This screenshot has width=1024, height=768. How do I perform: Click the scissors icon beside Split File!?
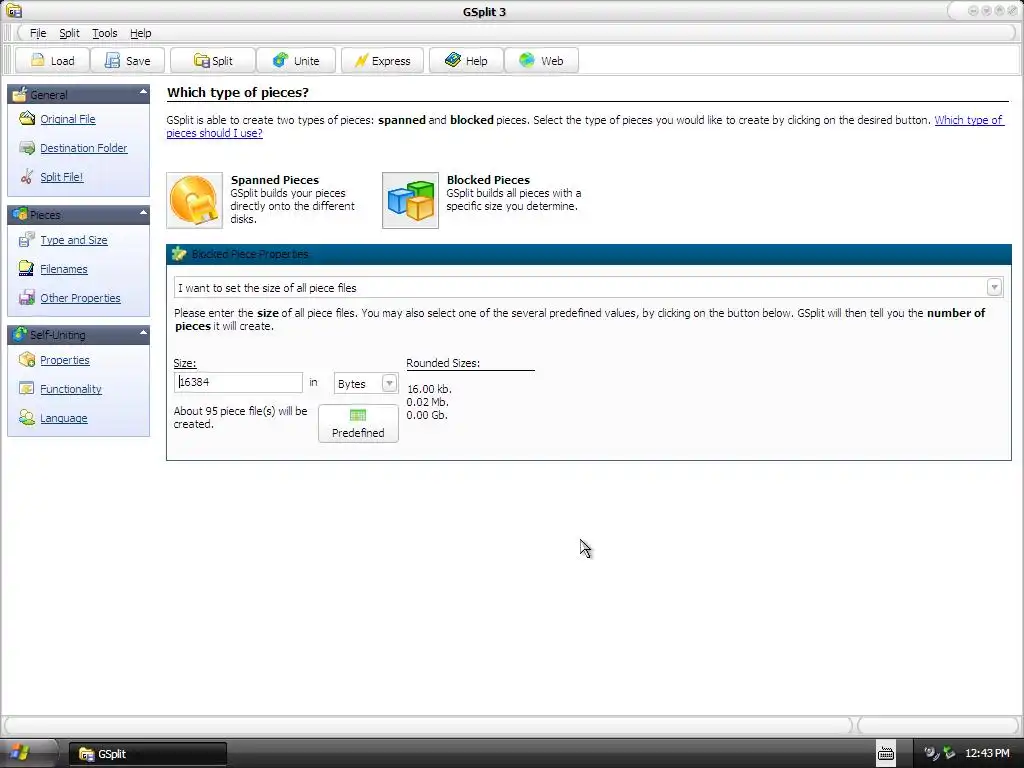[x=27, y=176]
